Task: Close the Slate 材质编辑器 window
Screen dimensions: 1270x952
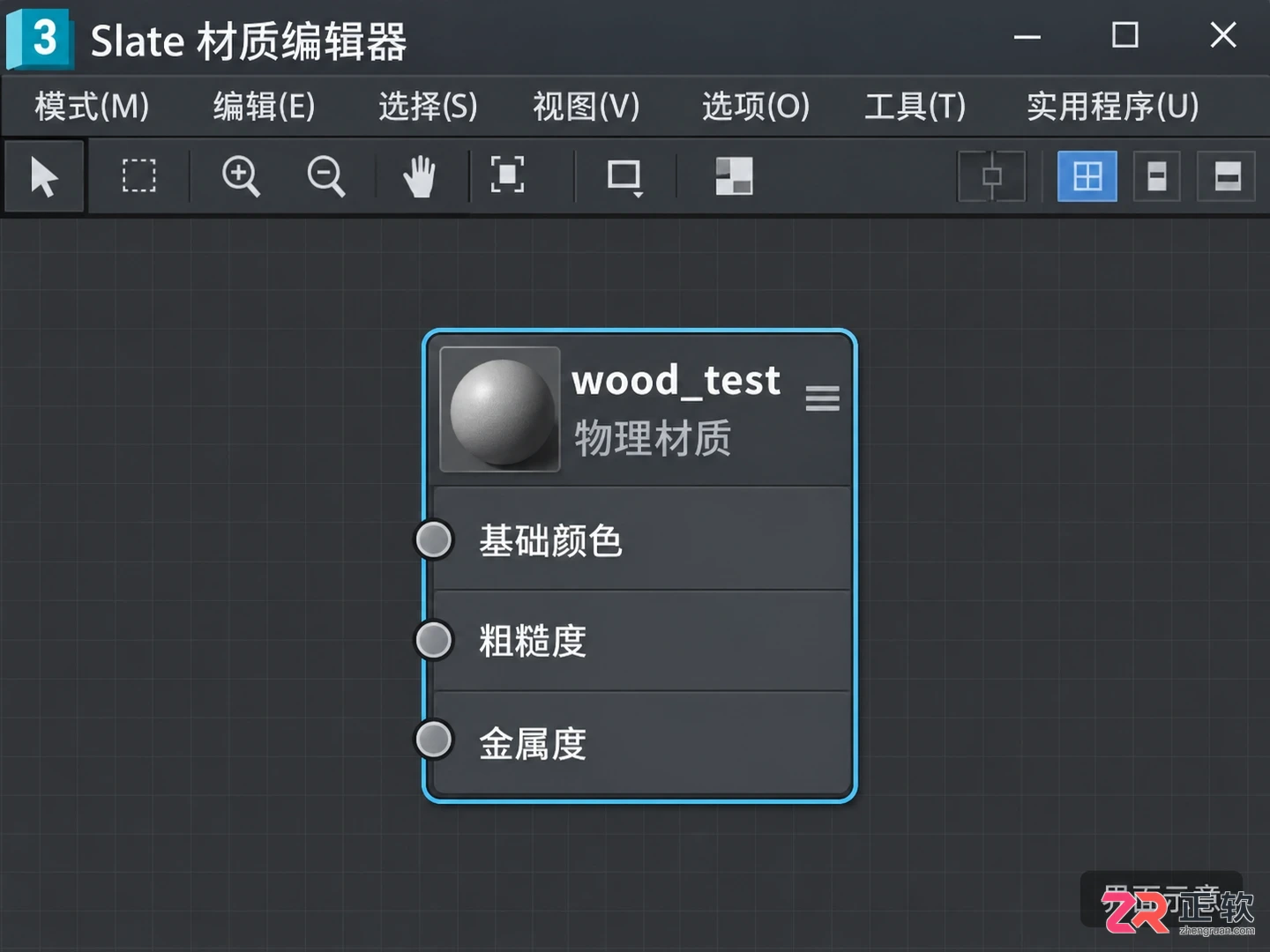Action: pyautogui.click(x=1223, y=35)
